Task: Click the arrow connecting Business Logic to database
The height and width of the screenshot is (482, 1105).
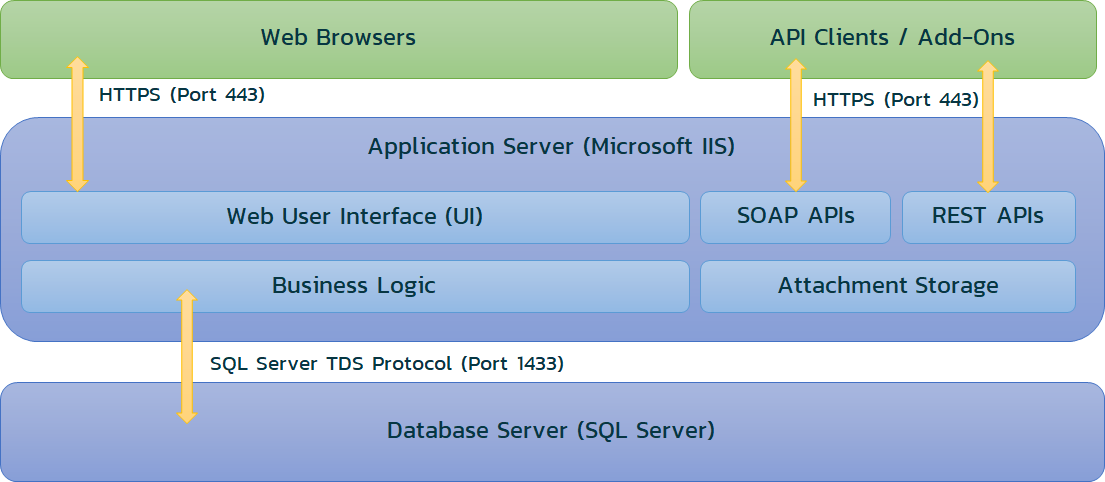Action: point(186,356)
